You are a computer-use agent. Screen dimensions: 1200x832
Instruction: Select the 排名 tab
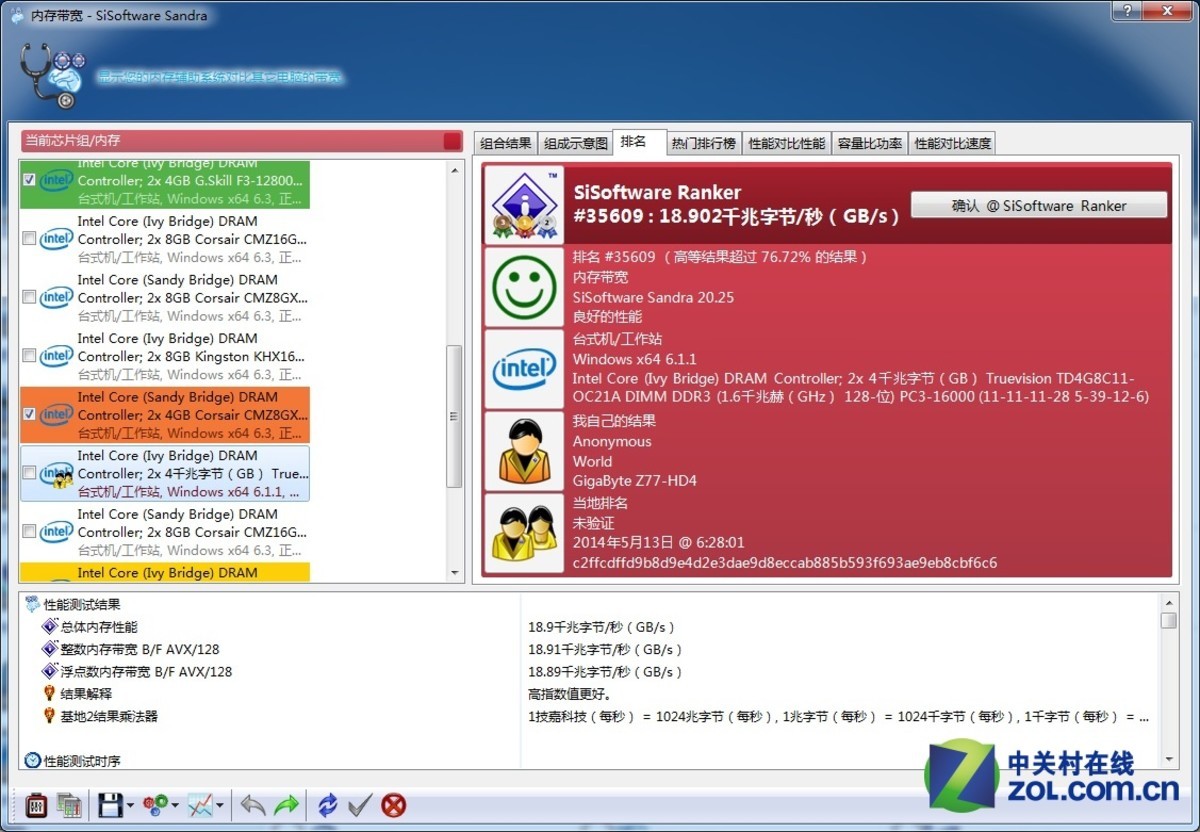[x=638, y=141]
